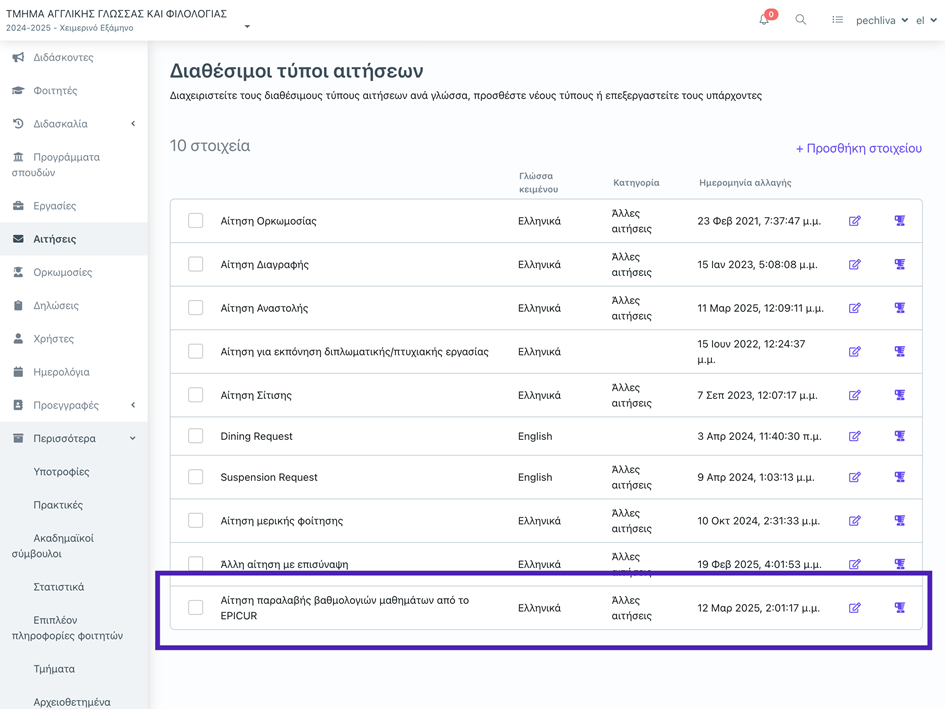
Task: Edit the Αίτηση Ορκωμοσίας request type
Action: point(855,221)
